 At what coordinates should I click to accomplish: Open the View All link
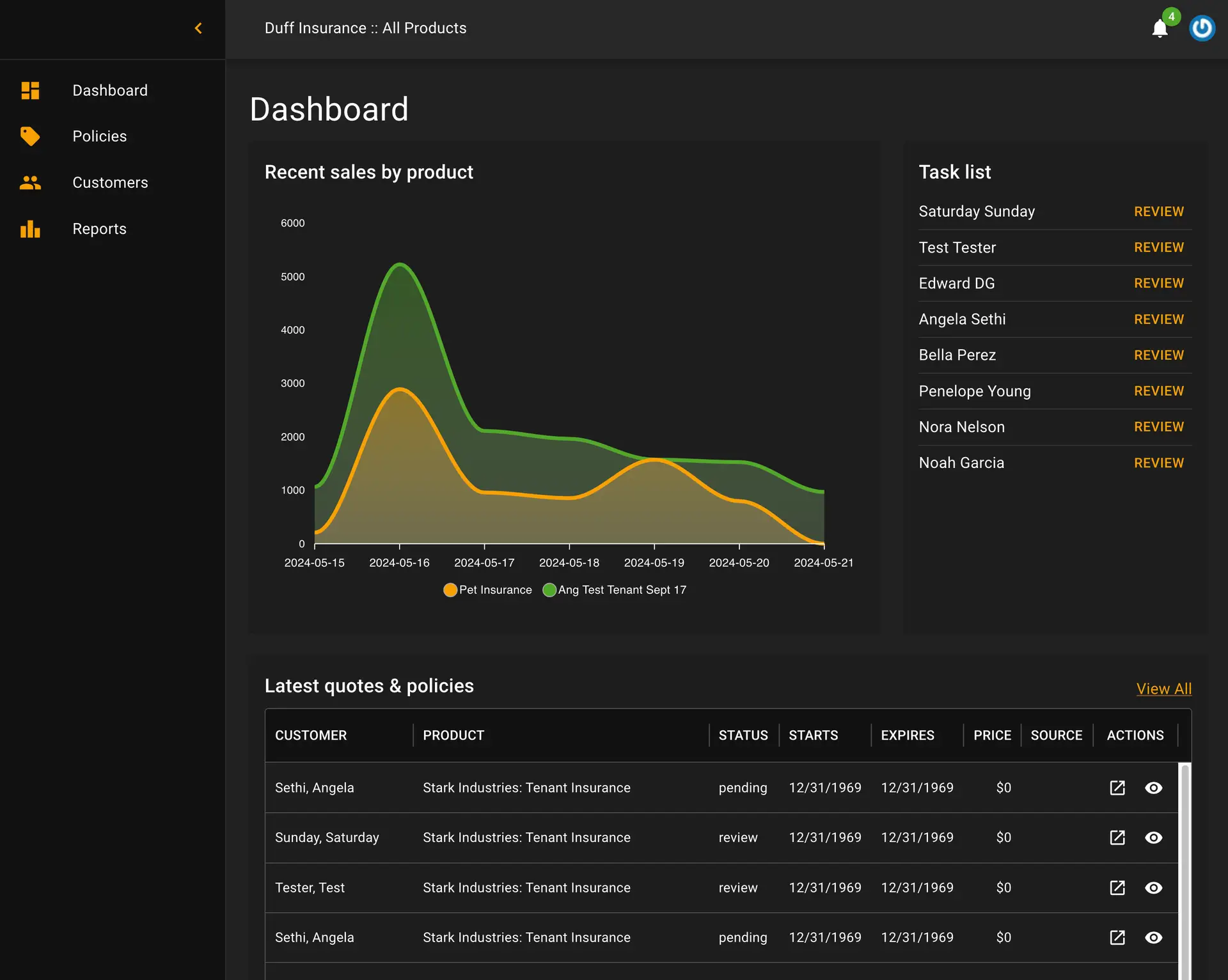click(1163, 689)
